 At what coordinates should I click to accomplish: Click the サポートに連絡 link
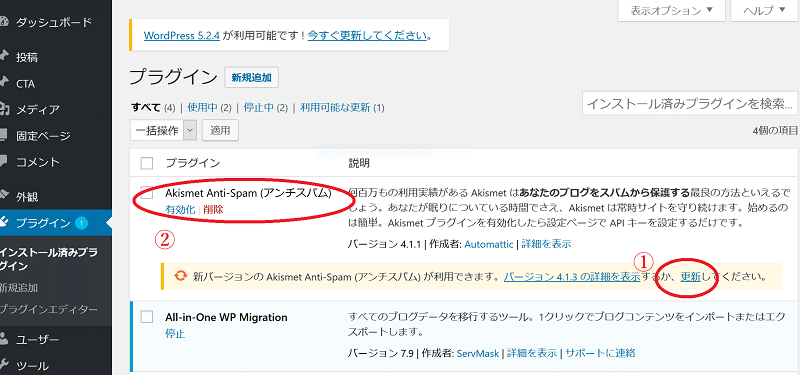[601, 353]
